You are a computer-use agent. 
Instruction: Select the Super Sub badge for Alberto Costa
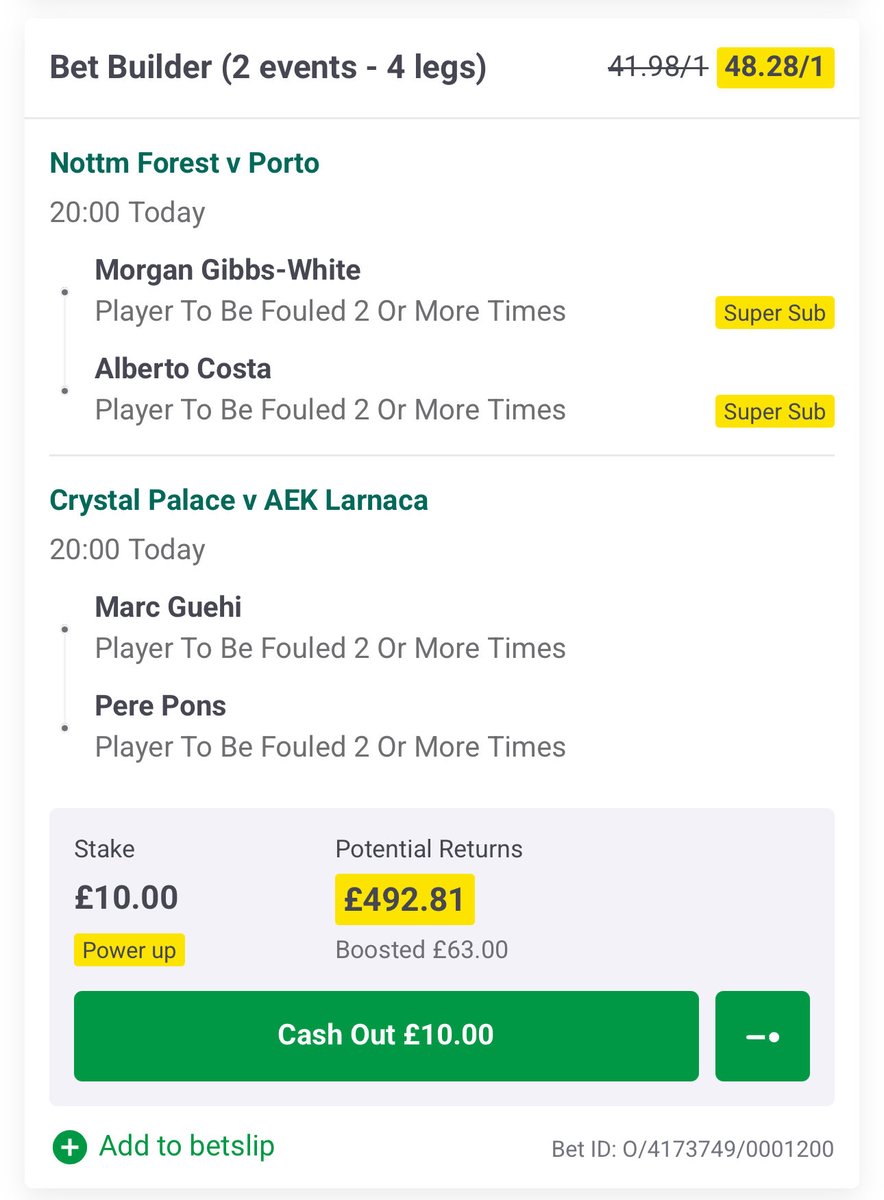pyautogui.click(x=775, y=411)
